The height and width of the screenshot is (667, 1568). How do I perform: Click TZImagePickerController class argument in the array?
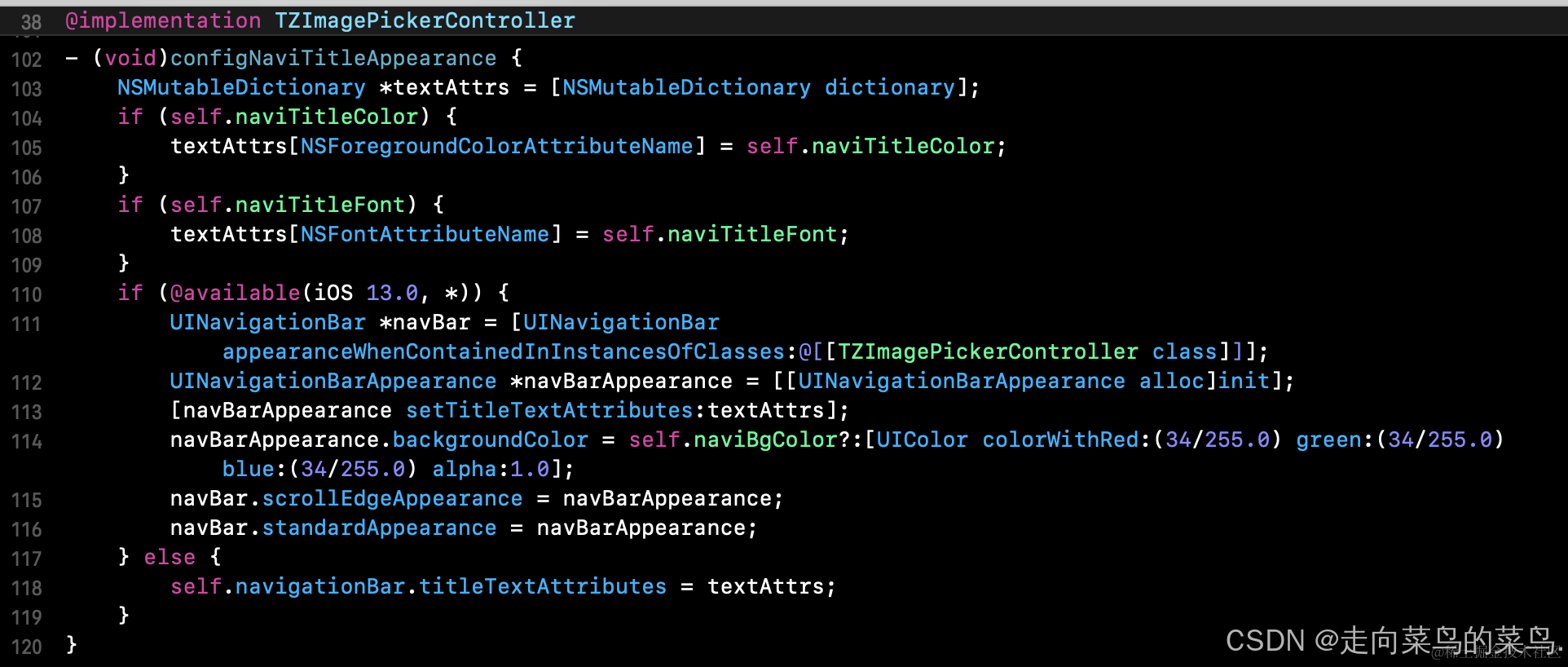[x=1028, y=351]
